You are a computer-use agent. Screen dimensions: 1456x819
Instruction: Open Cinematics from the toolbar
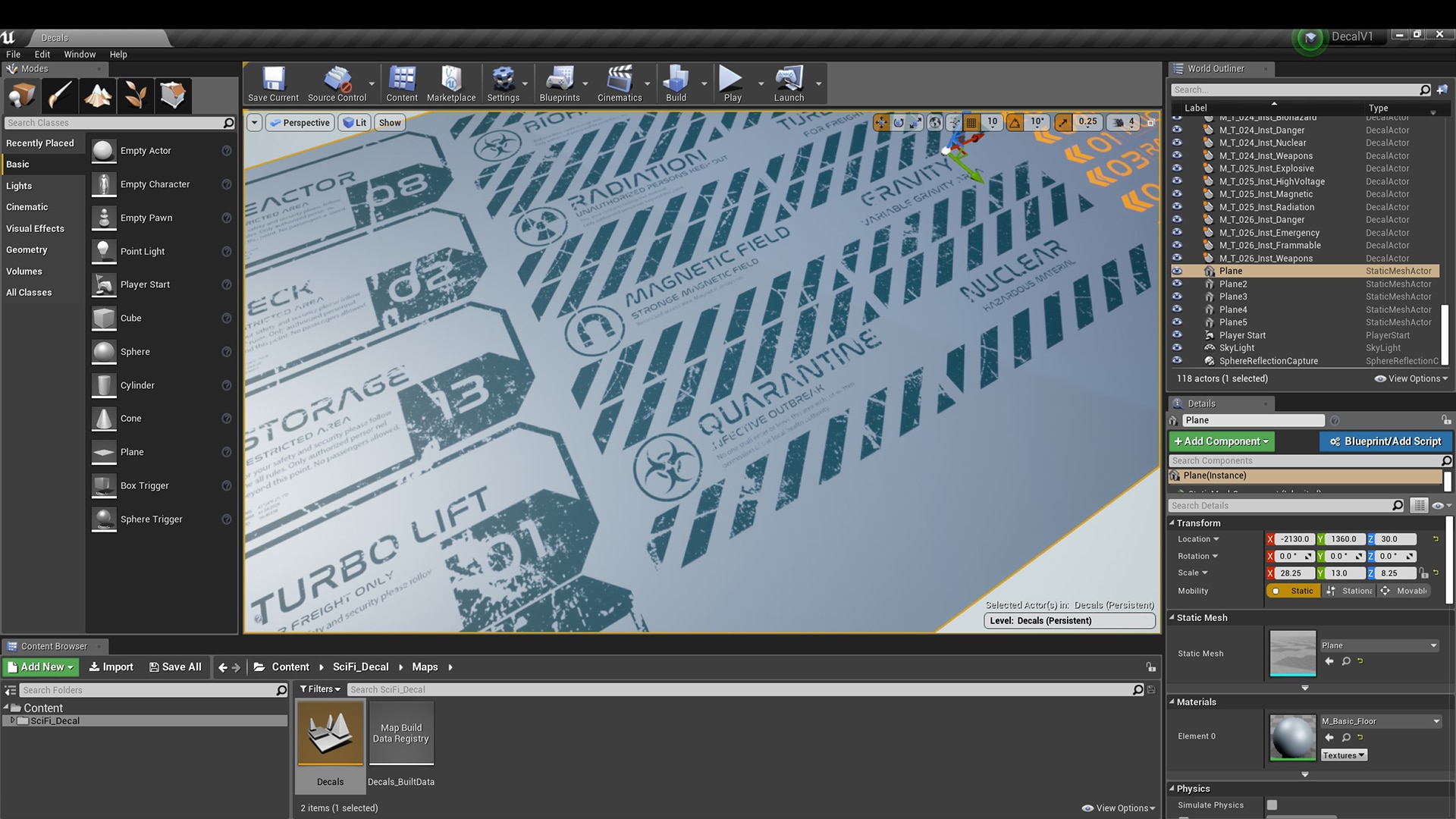(x=620, y=83)
